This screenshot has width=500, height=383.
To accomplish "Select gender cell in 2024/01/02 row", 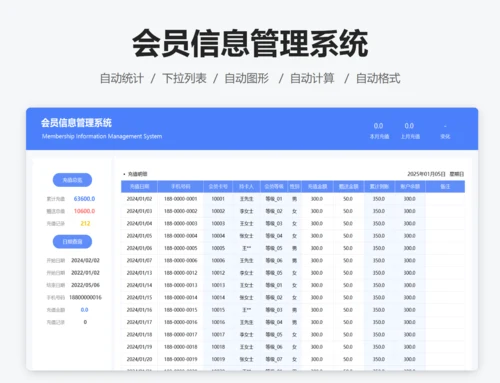I will point(294,199).
